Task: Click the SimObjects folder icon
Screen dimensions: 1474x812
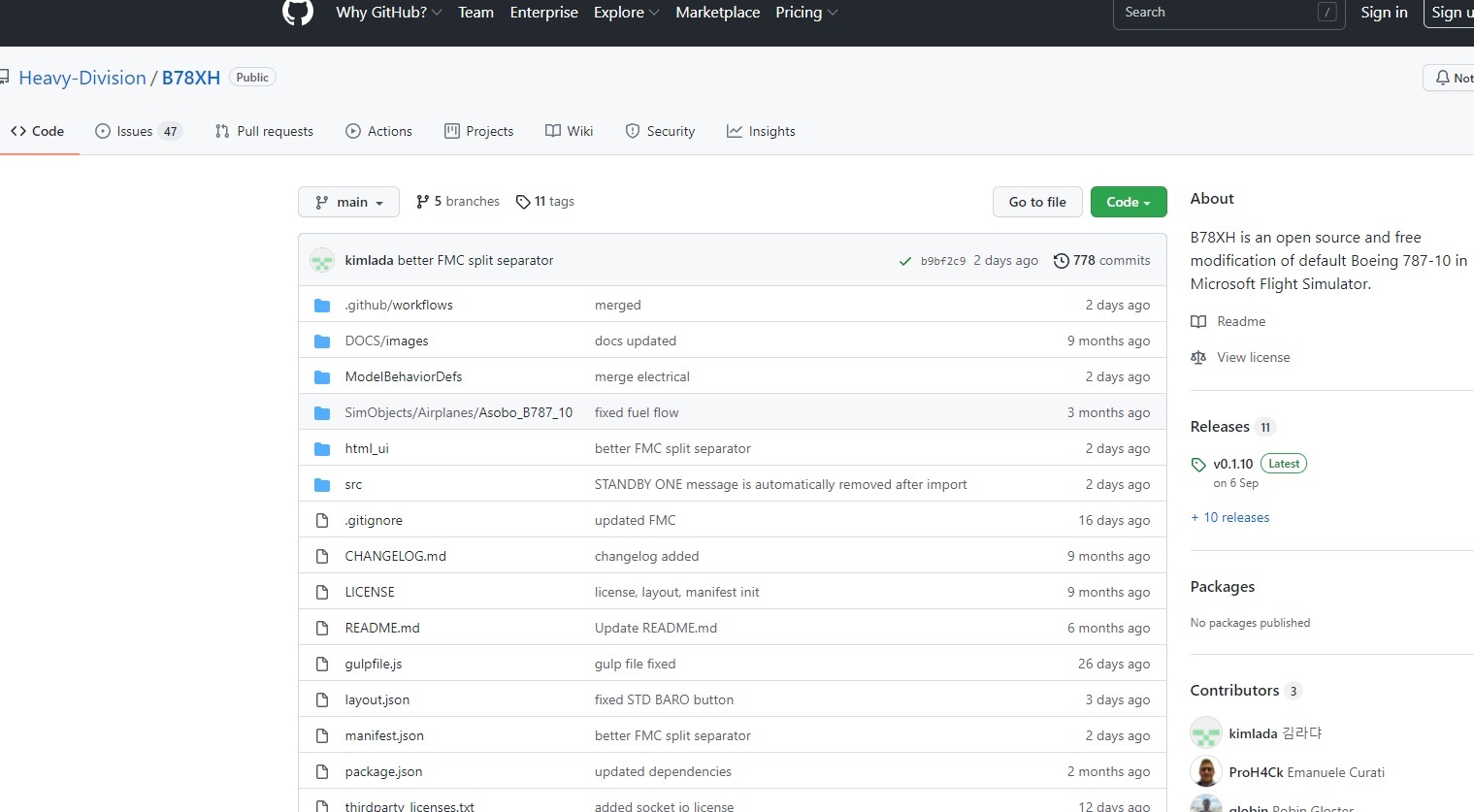Action: (x=322, y=413)
